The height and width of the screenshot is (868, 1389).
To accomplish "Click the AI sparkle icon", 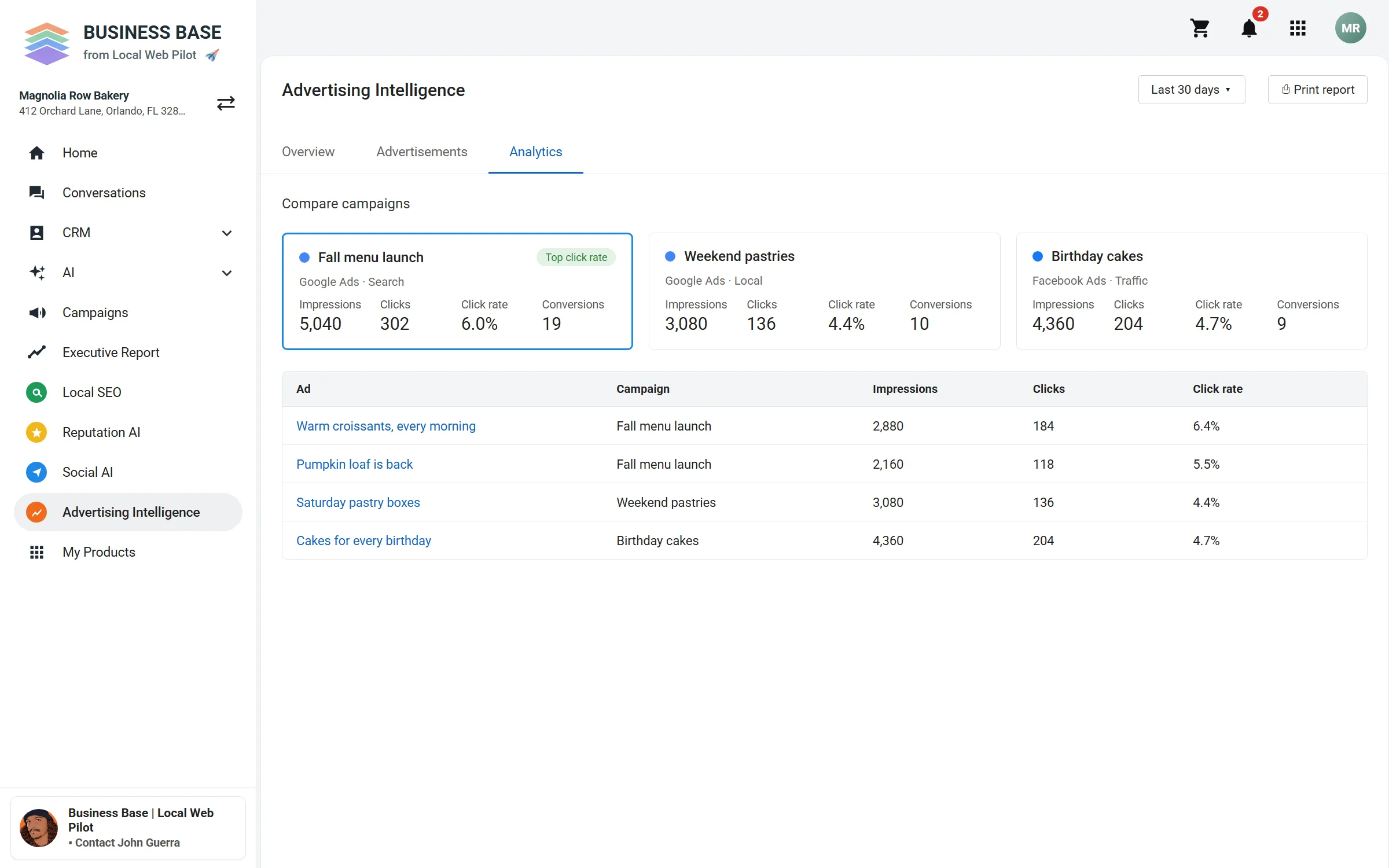I will [36, 273].
